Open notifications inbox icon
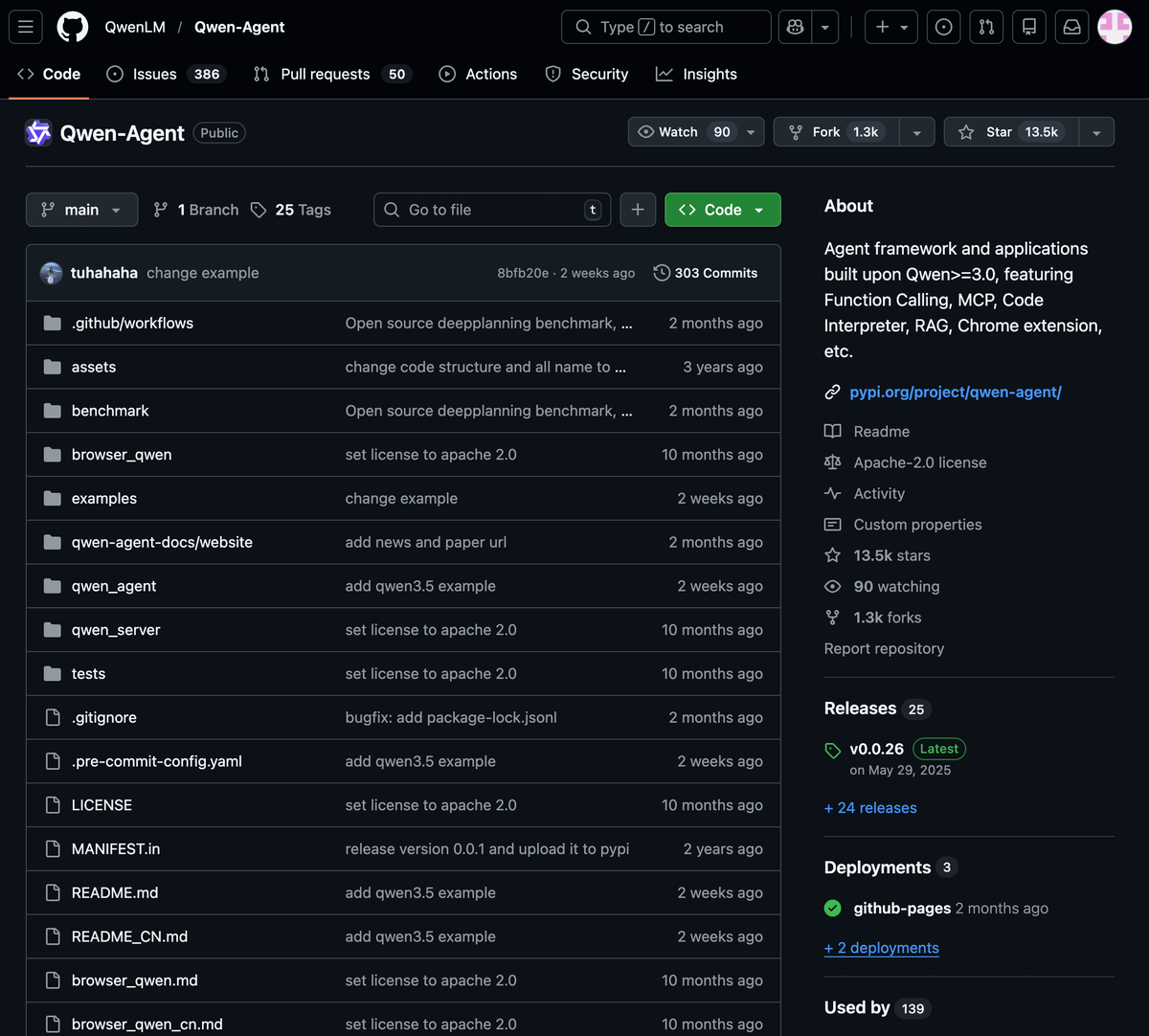This screenshot has width=1149, height=1036. (x=1072, y=27)
